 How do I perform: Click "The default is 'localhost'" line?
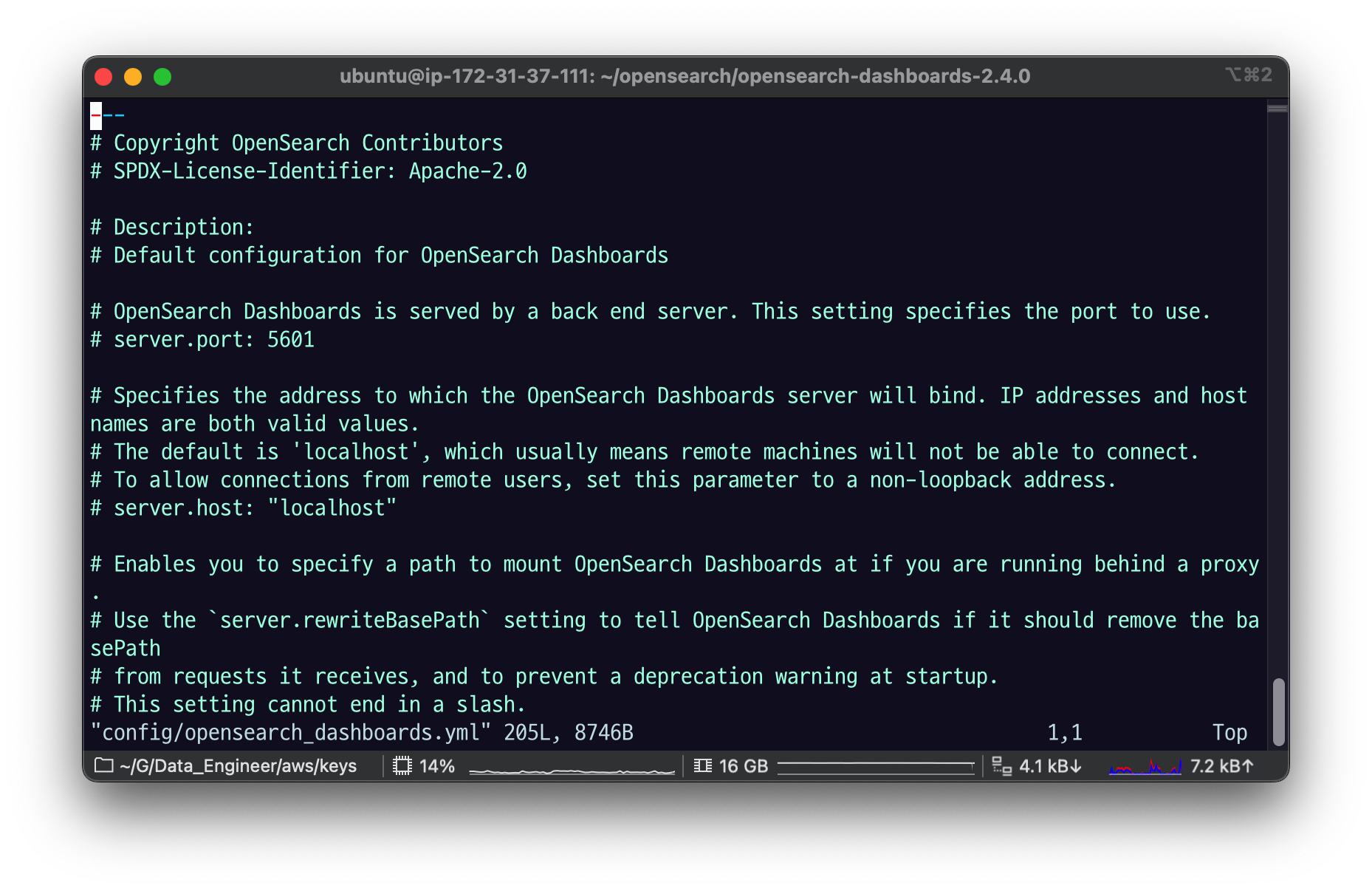pyautogui.click(x=645, y=451)
